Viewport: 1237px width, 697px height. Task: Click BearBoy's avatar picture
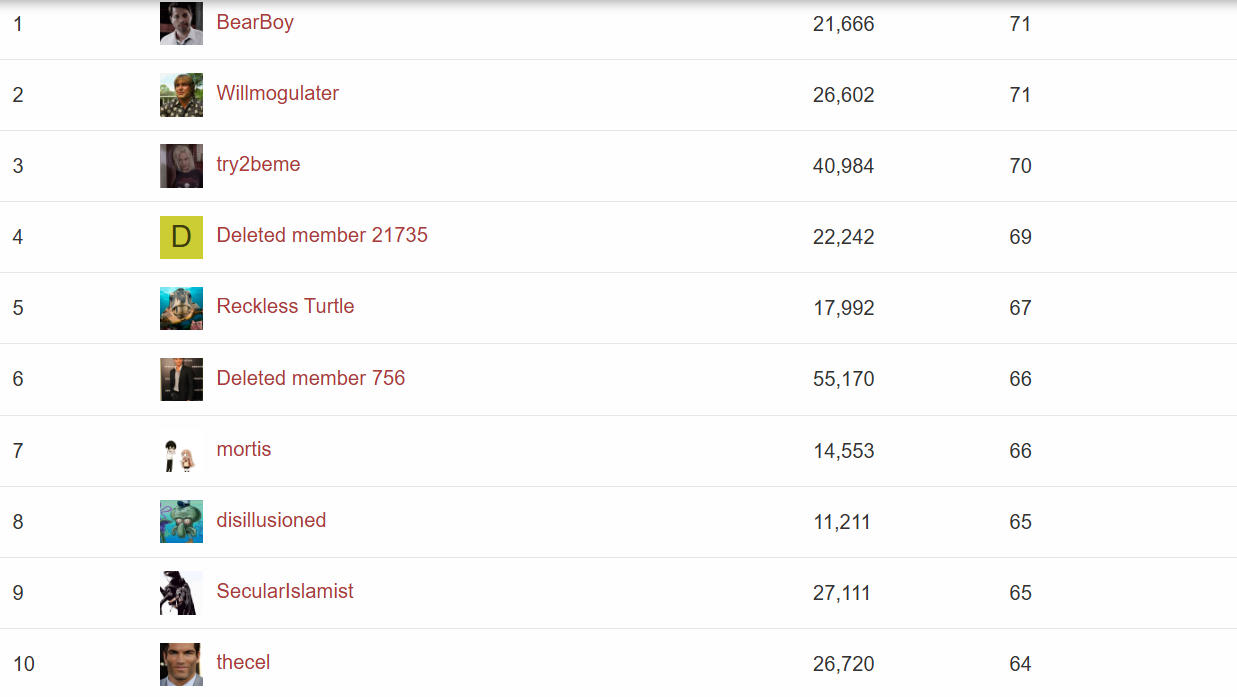(181, 23)
